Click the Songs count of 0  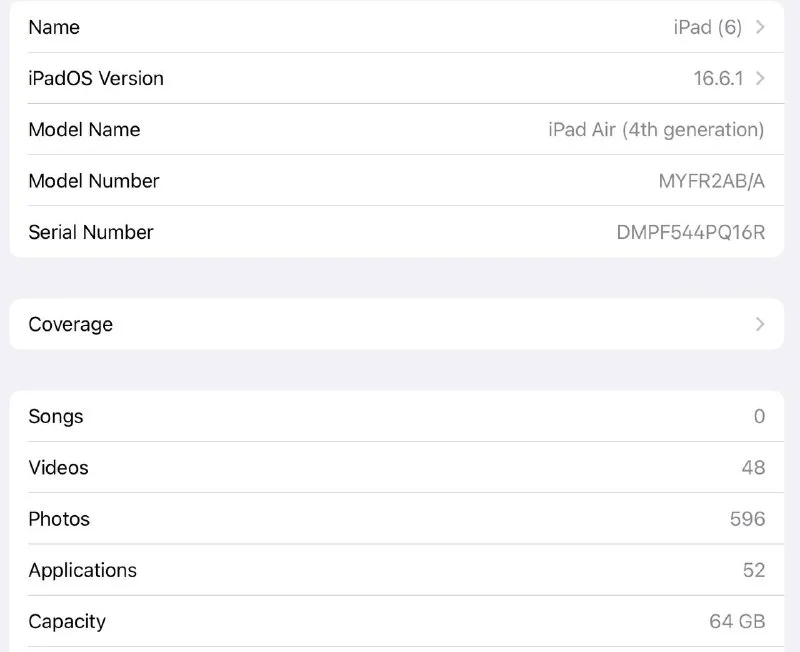pyautogui.click(x=759, y=416)
